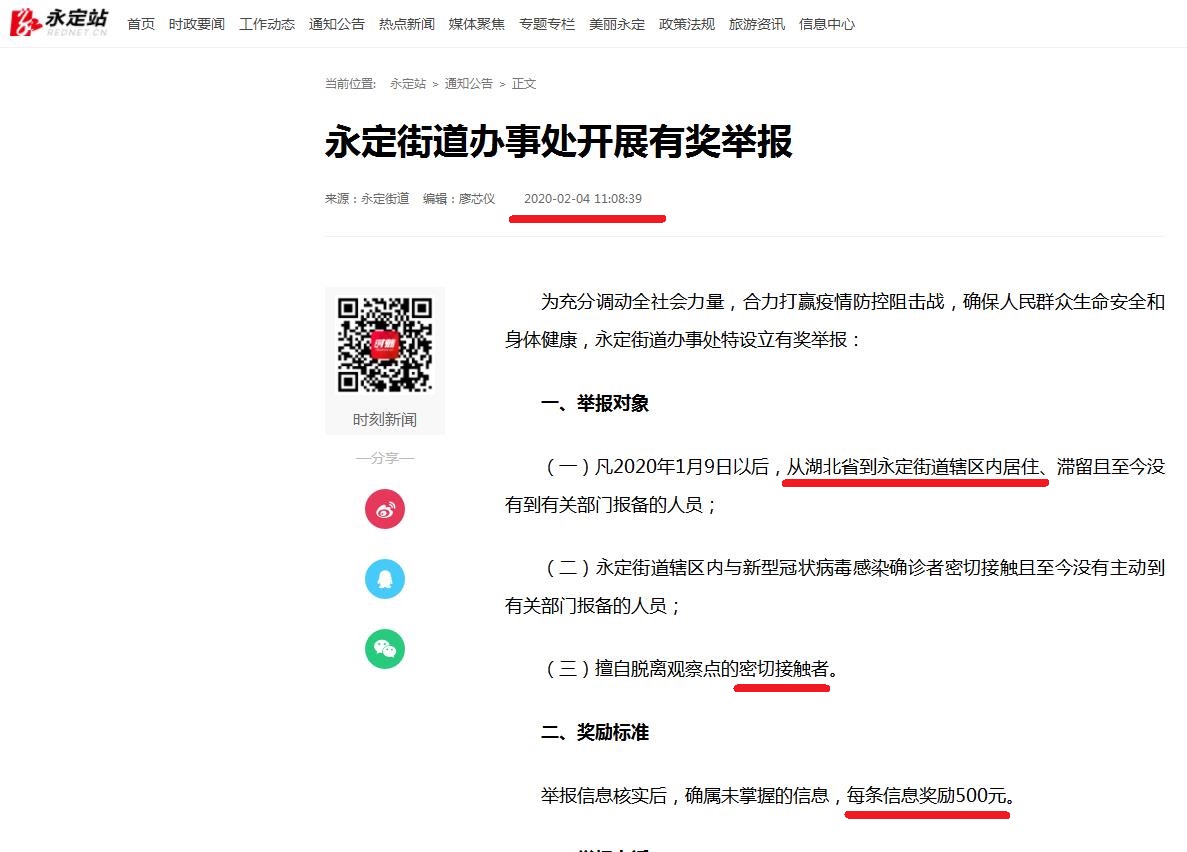Open the 热点新闻 section

[406, 23]
